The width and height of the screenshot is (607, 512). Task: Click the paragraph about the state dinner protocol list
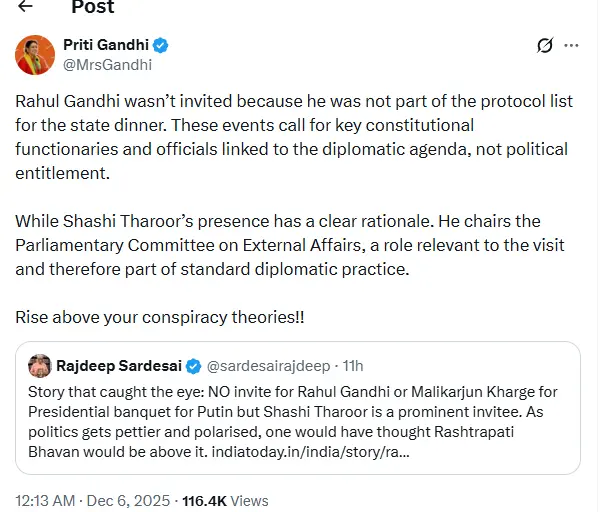tap(290, 138)
